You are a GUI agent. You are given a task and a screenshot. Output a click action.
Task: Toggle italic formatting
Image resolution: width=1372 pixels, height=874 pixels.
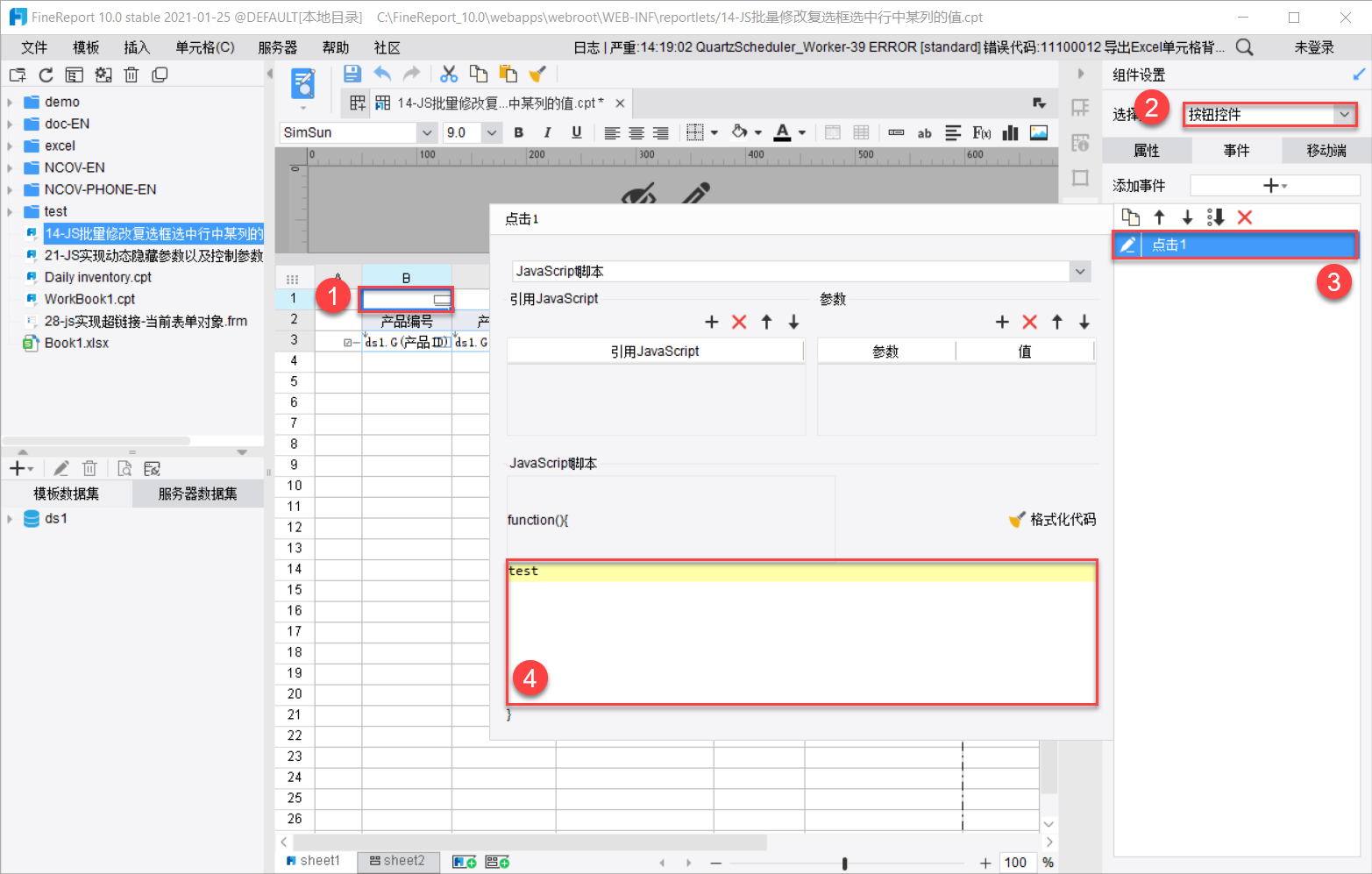548,132
